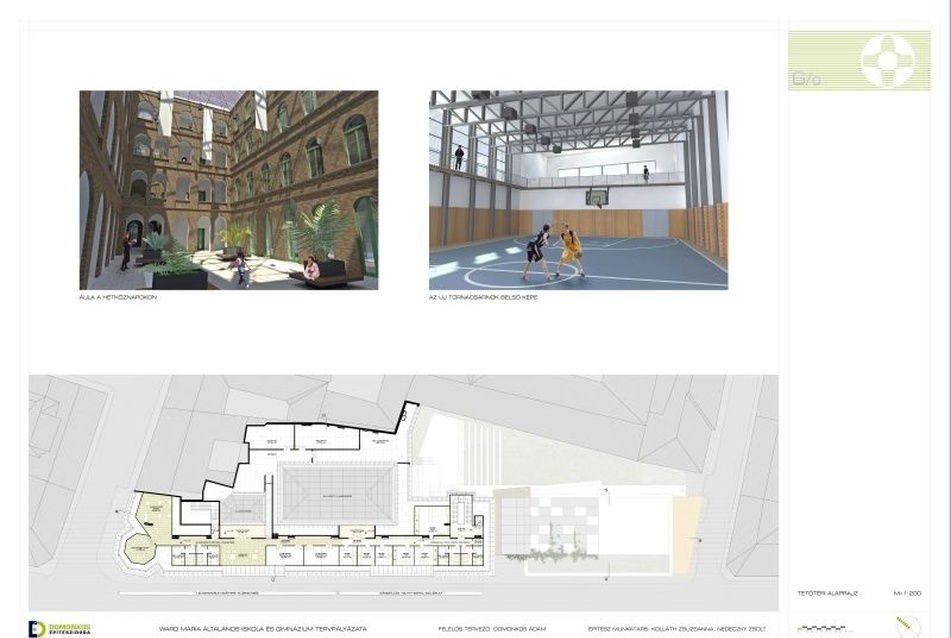This screenshot has width=951, height=638.
Task: Select the 'WARD MÁRIA ÁLTALÁNOS ISKOLA' project title
Action: 262,629
